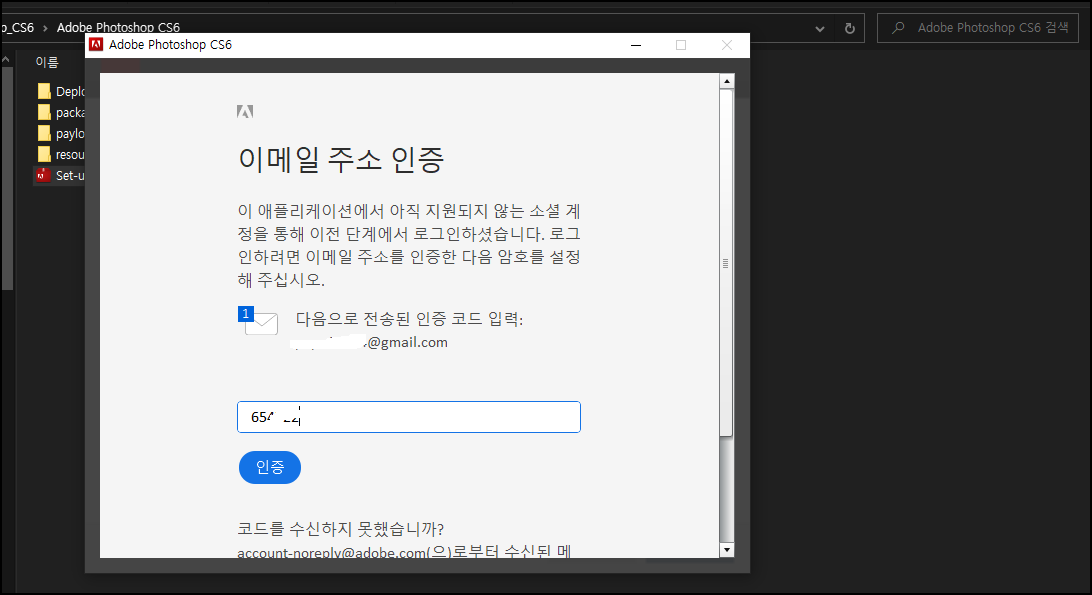Open the Explorer address bar history dropdown
Image resolution: width=1092 pixels, height=595 pixels.
coord(820,29)
